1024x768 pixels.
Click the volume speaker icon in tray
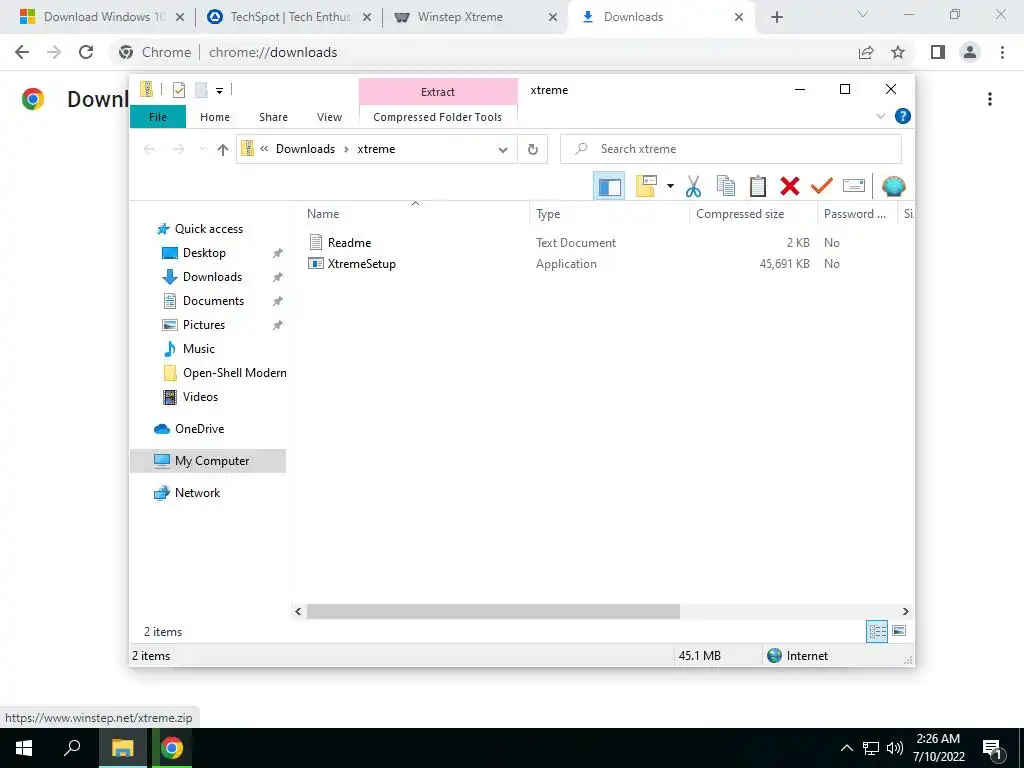895,748
